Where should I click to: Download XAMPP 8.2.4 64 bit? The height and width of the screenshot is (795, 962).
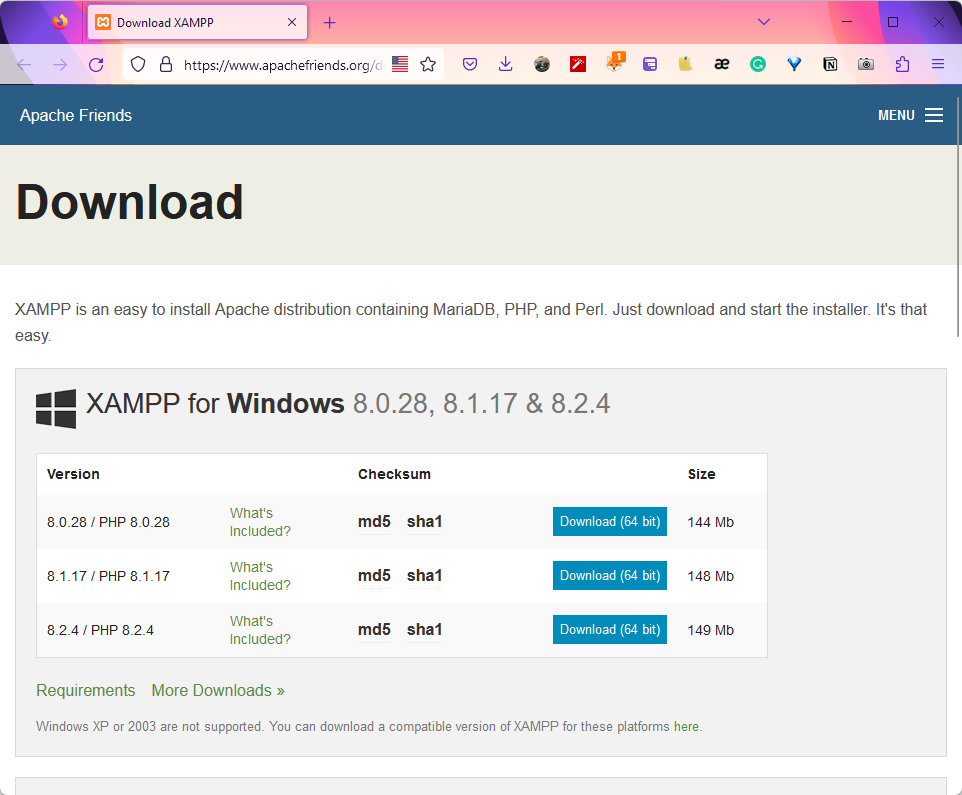[x=610, y=629]
